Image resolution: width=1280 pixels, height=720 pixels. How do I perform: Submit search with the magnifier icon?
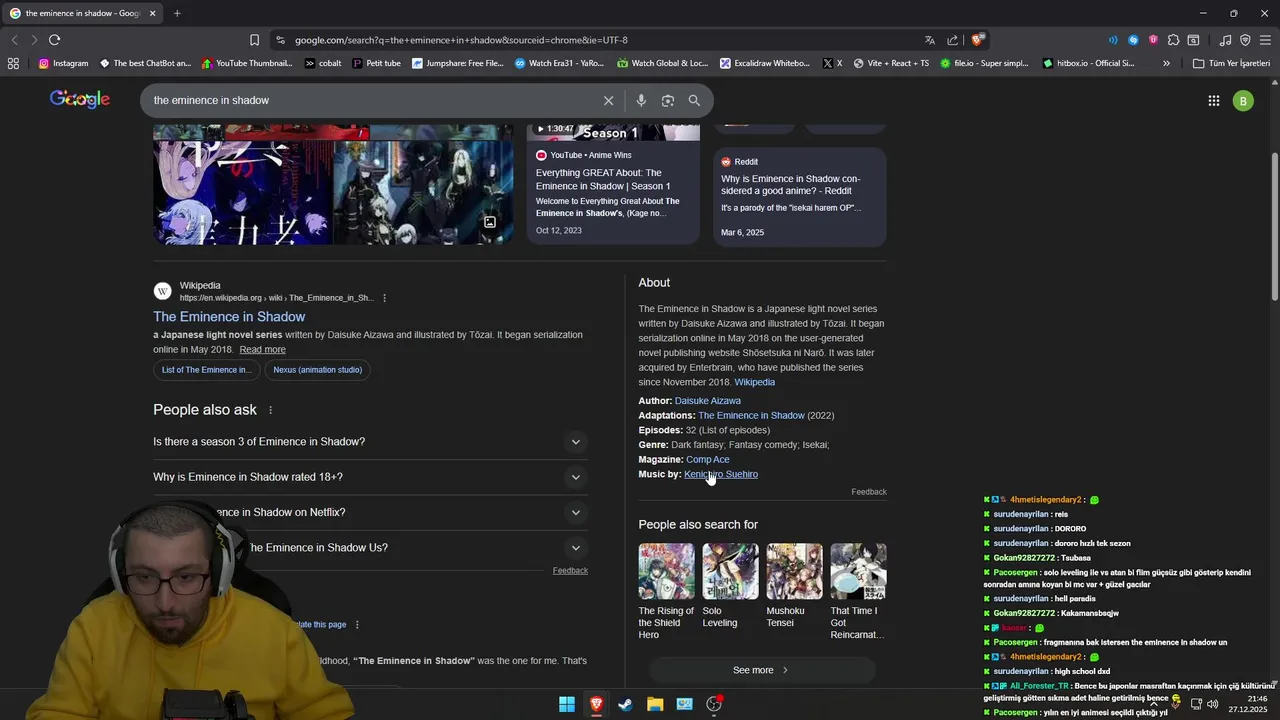(x=694, y=100)
